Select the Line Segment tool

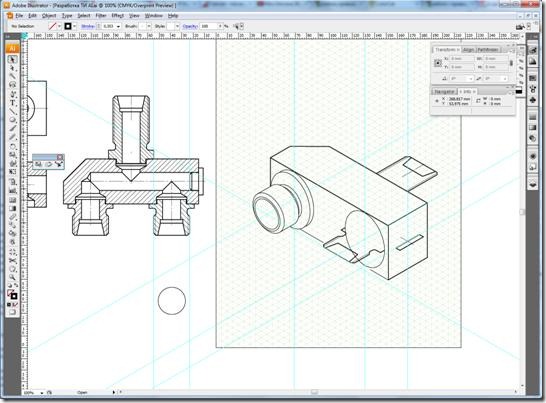(x=13, y=111)
